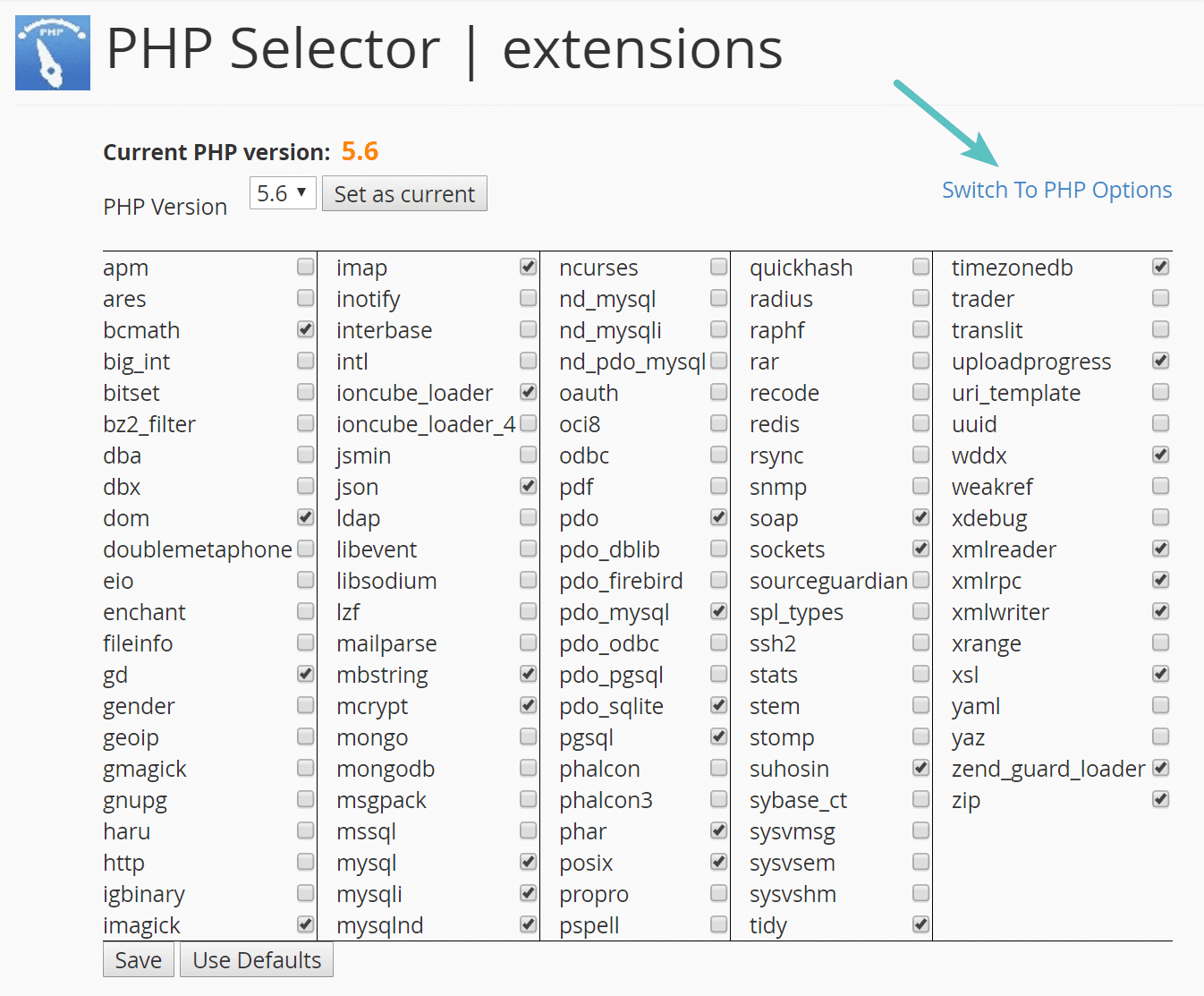Toggle the mbstring checkbox

(529, 674)
